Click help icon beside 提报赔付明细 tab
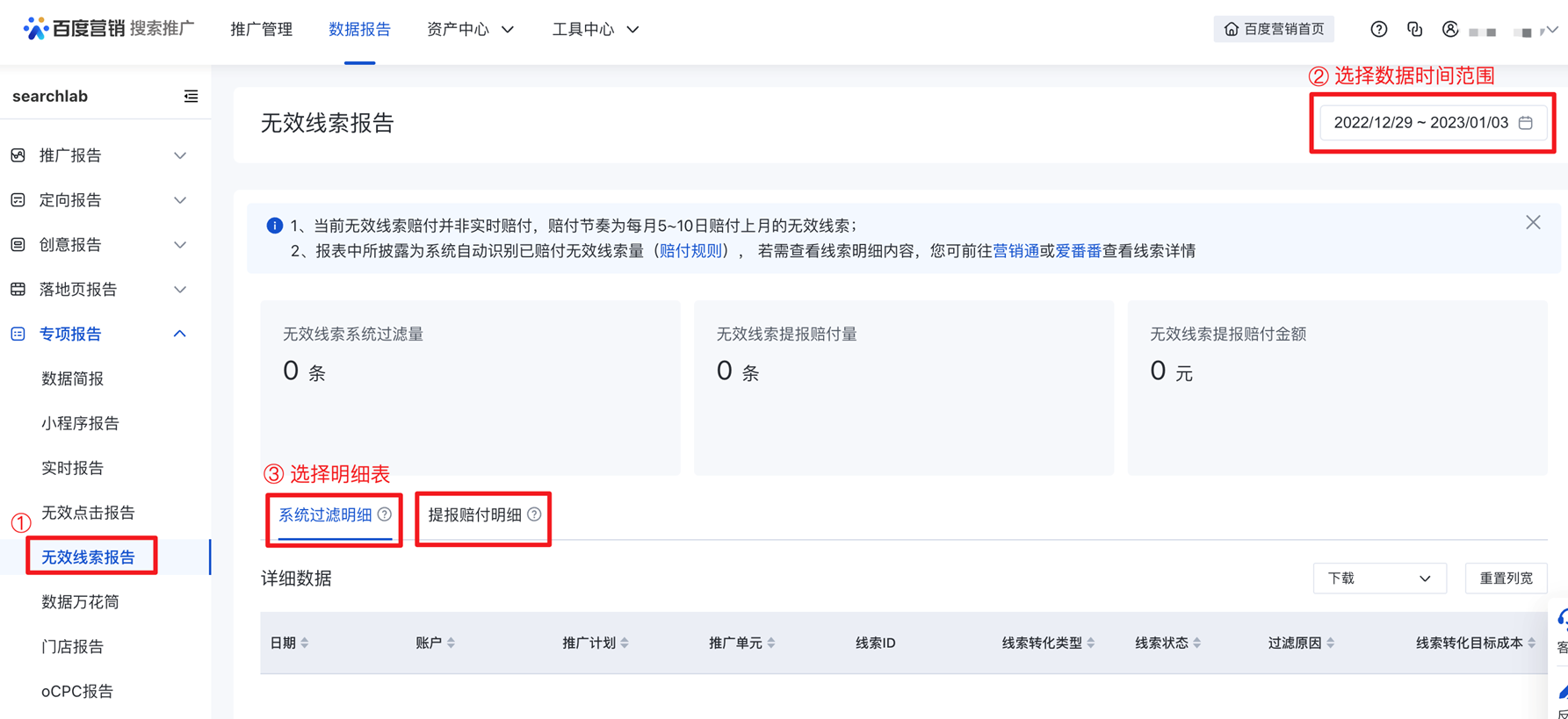 (534, 514)
